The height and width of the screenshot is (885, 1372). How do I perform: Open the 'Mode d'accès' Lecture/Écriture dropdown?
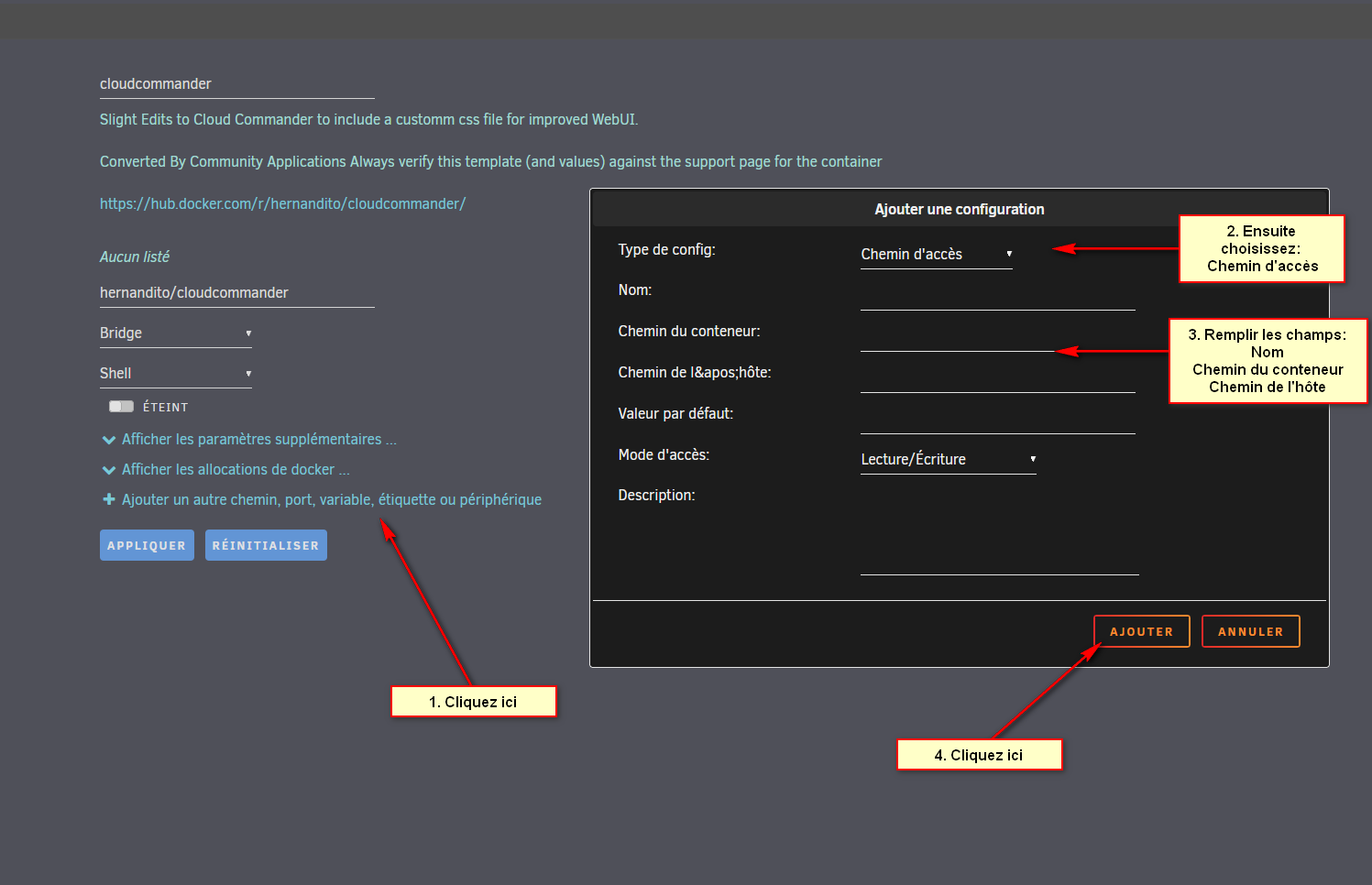pyautogui.click(x=948, y=460)
